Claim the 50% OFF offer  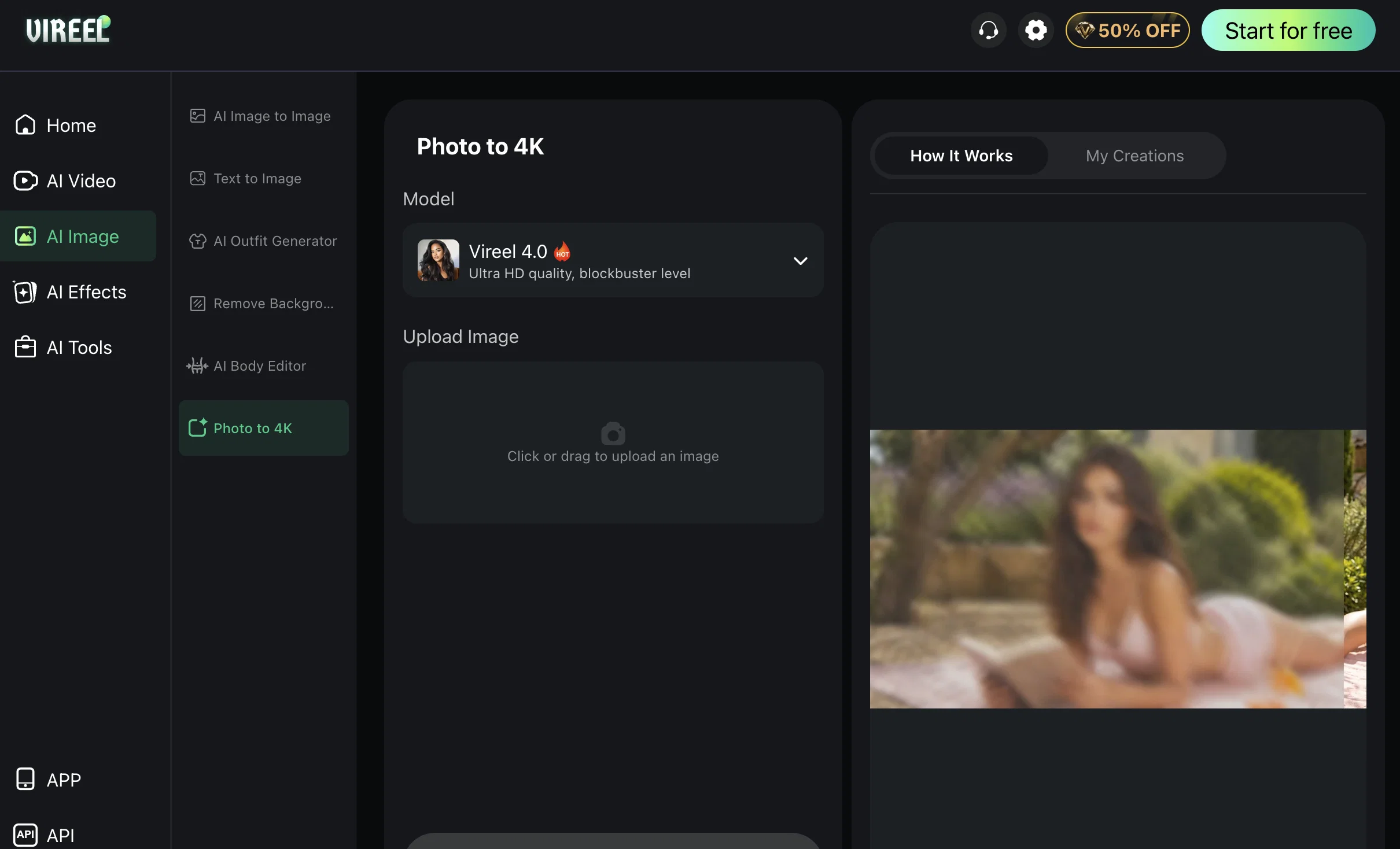[x=1127, y=30]
